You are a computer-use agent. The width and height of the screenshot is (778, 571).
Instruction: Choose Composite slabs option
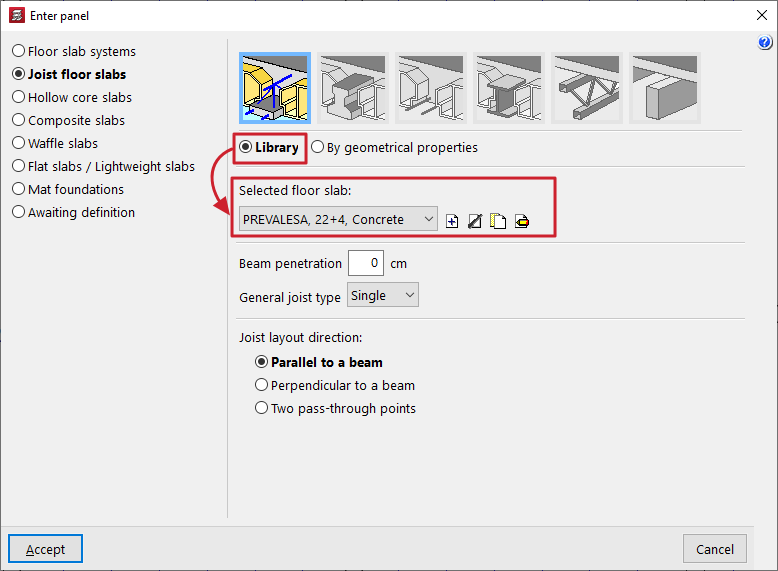(68, 120)
